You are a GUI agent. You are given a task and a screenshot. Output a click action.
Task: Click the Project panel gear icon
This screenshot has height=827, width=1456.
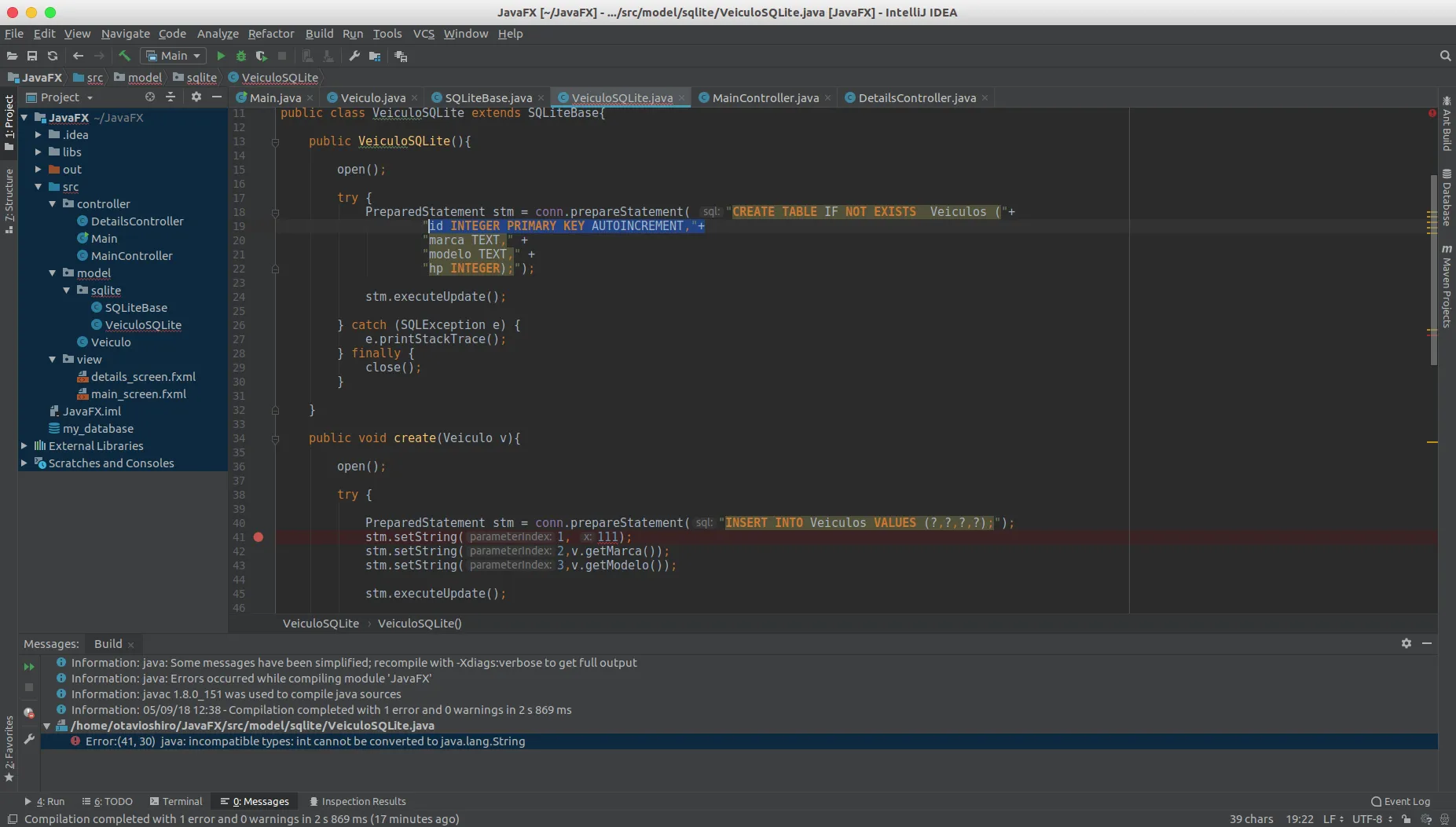tap(196, 97)
